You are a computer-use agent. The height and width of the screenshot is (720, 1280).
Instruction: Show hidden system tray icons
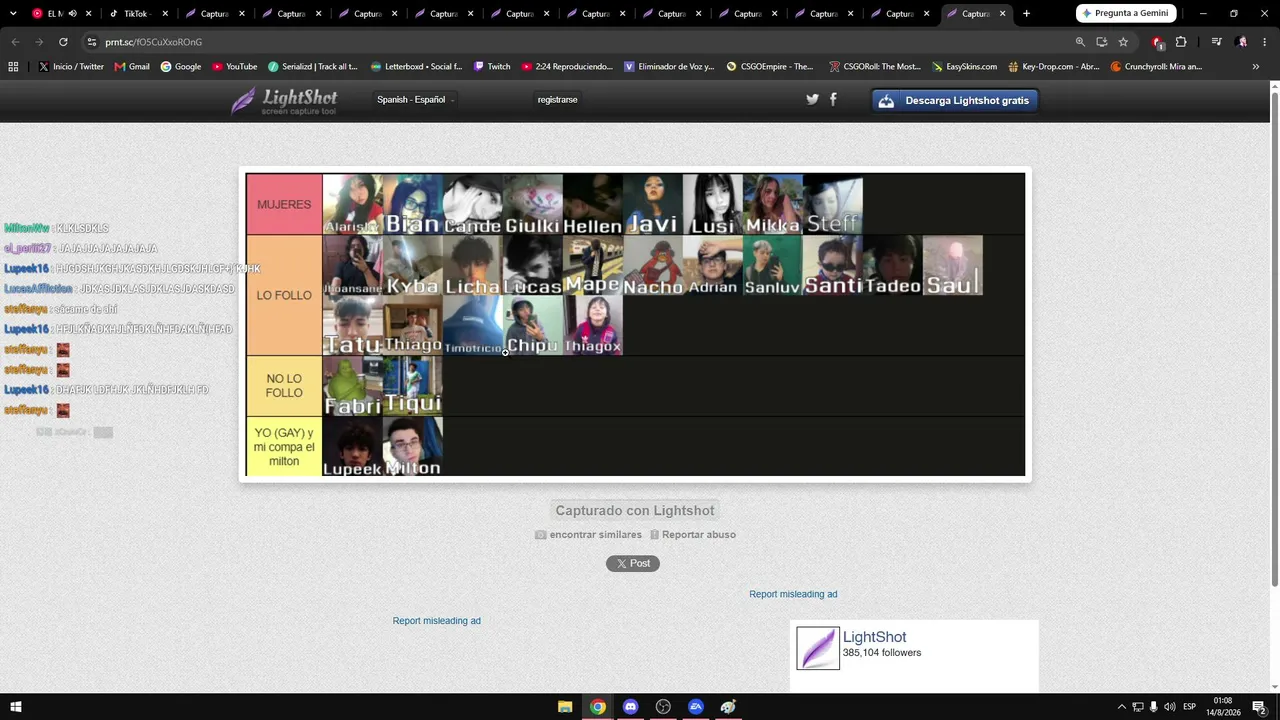click(x=1121, y=707)
